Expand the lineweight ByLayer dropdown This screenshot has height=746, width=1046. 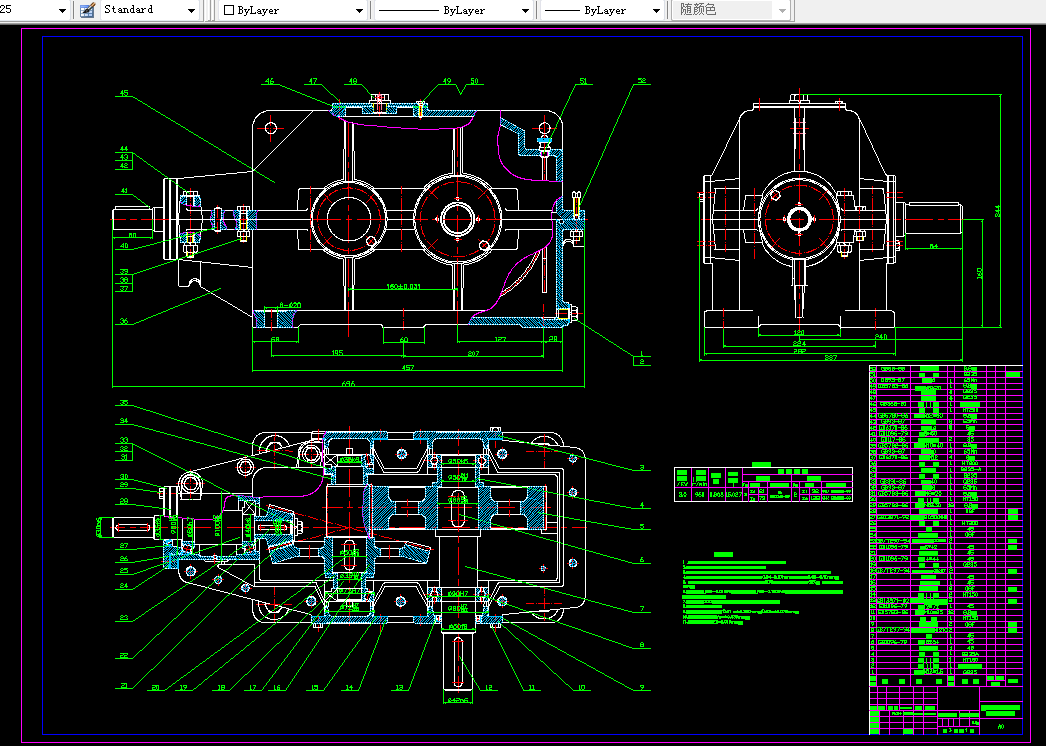pyautogui.click(x=602, y=11)
